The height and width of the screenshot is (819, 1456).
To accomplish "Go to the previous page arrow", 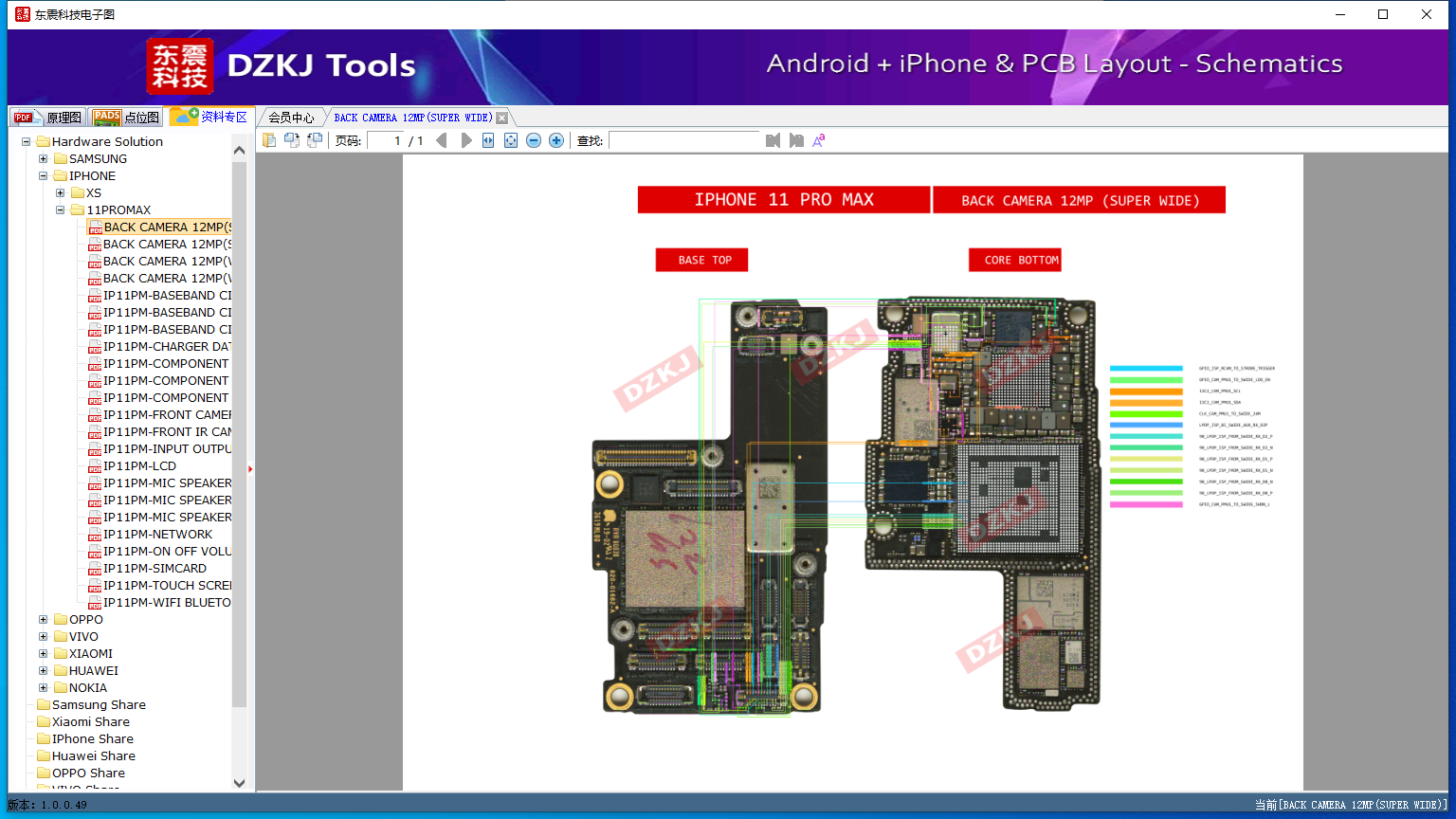I will tap(441, 140).
